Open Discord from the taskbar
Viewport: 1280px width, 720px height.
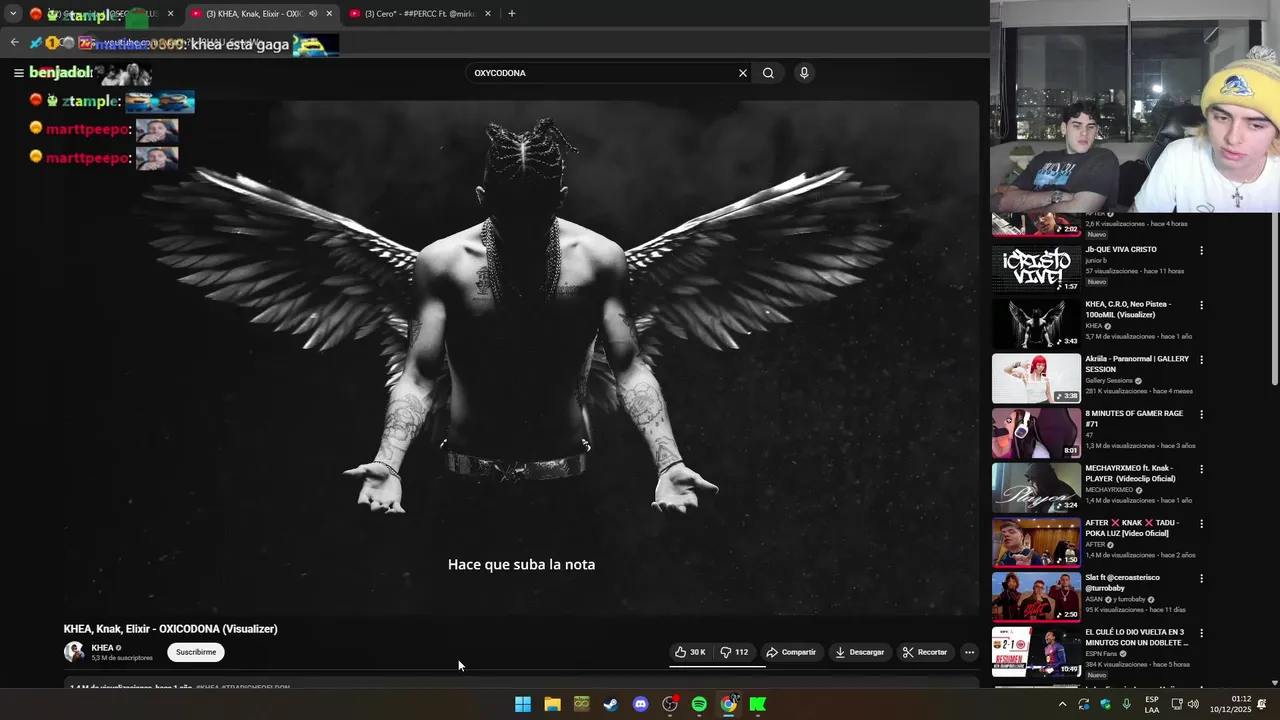point(640,704)
